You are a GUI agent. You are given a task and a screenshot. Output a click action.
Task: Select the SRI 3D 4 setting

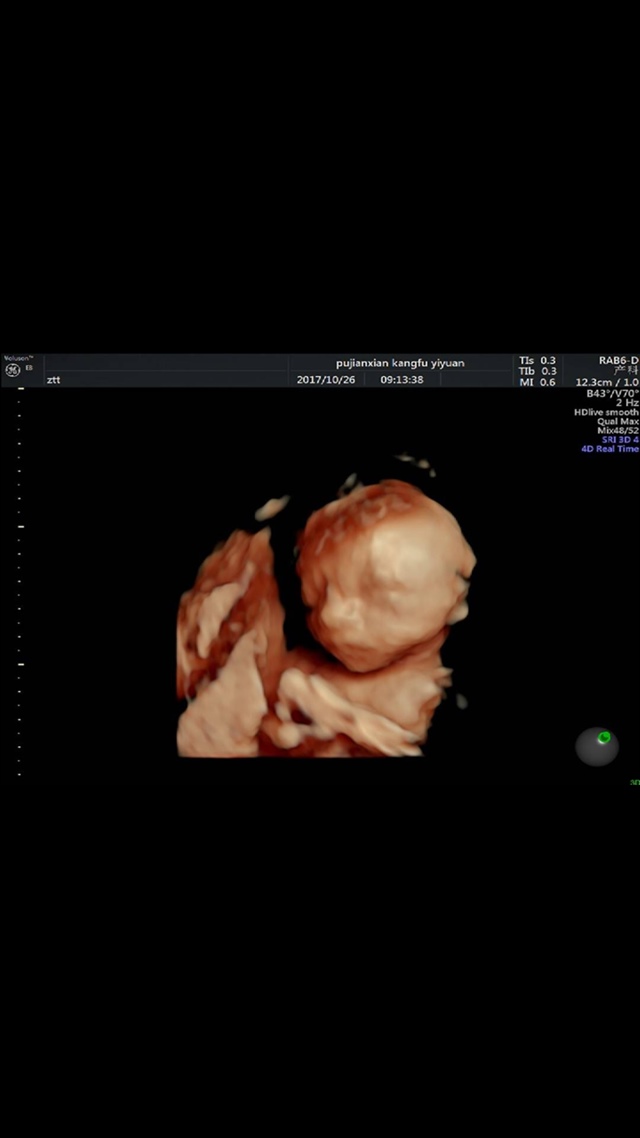(619, 440)
